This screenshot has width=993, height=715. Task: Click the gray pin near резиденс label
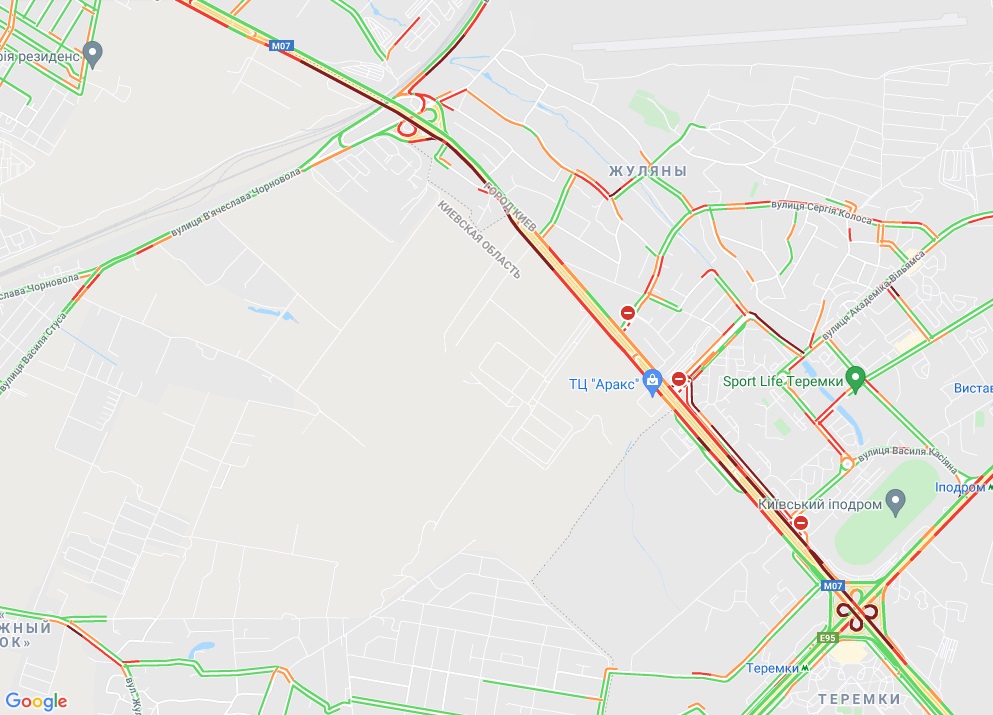click(x=93, y=55)
